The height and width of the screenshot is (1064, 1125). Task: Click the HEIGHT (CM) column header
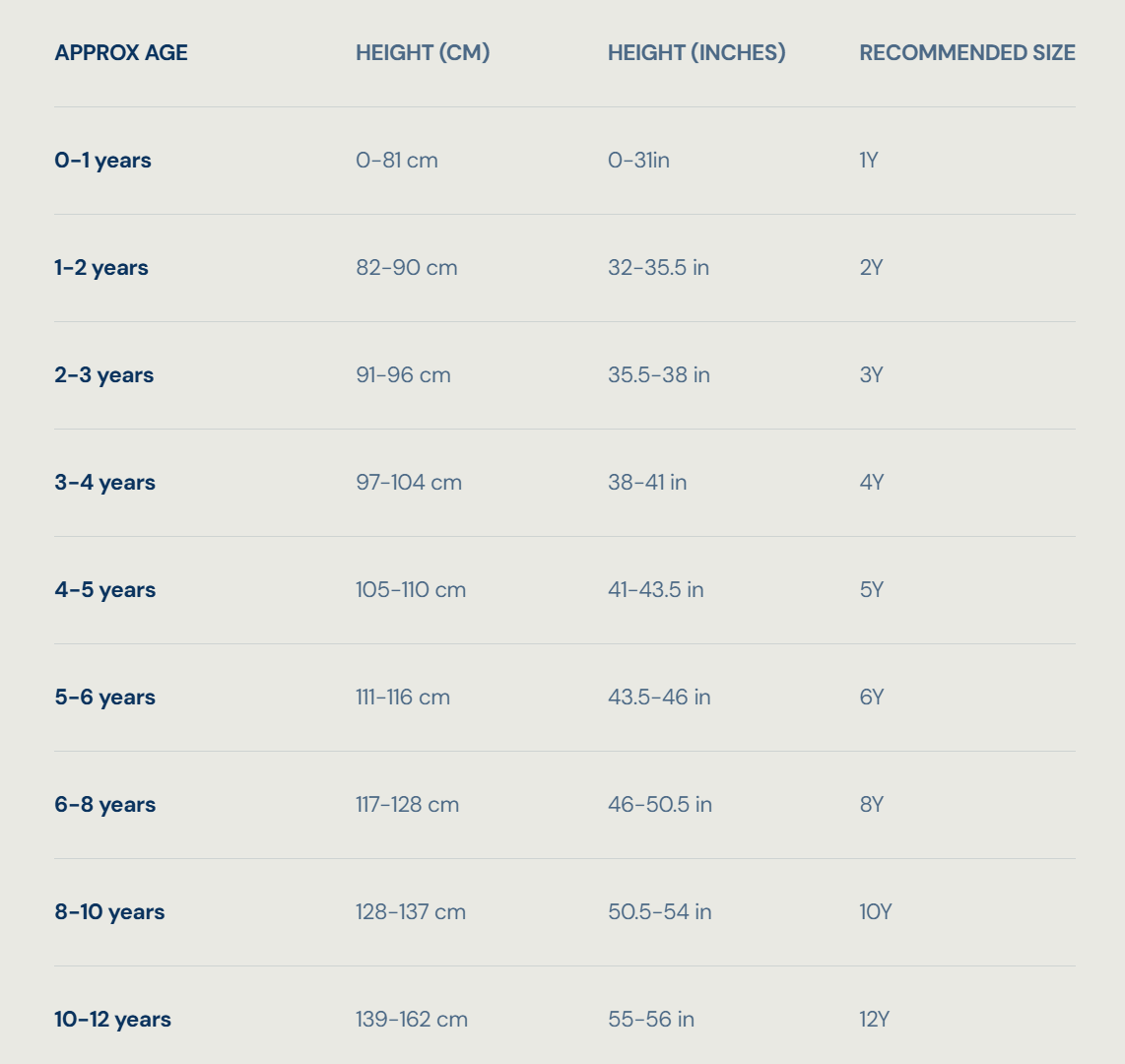coord(423,52)
